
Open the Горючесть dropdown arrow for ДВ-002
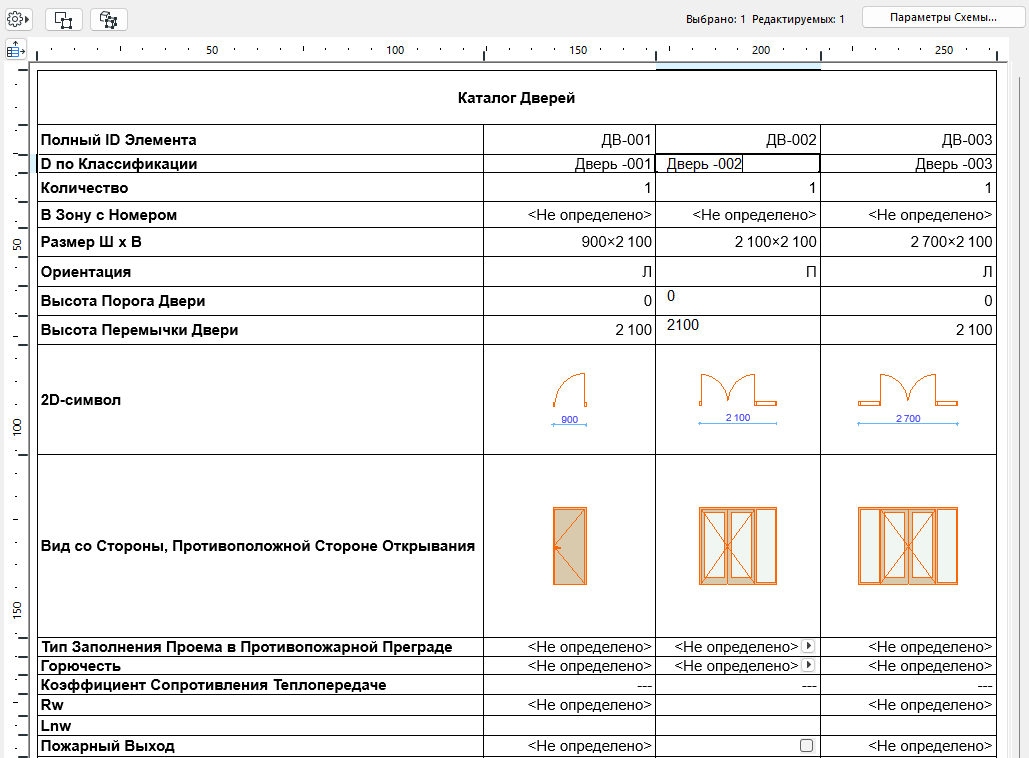[808, 665]
